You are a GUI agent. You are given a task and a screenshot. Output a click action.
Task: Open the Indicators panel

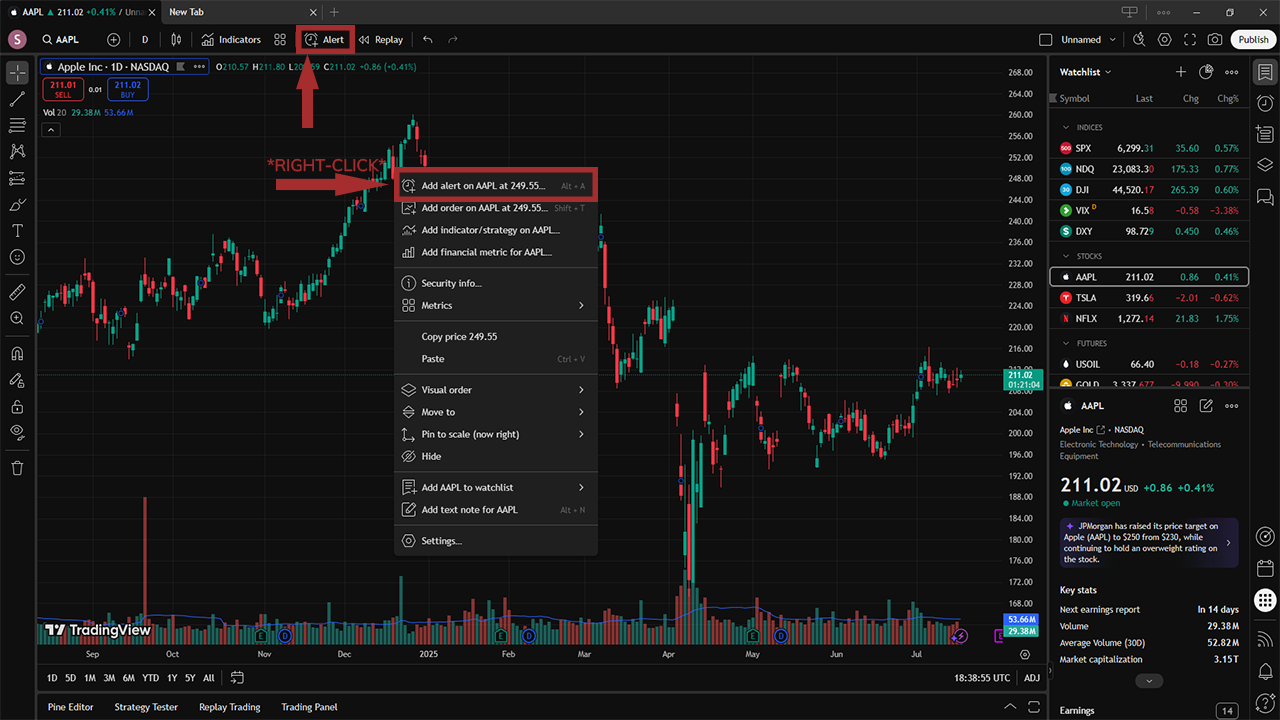tap(231, 40)
